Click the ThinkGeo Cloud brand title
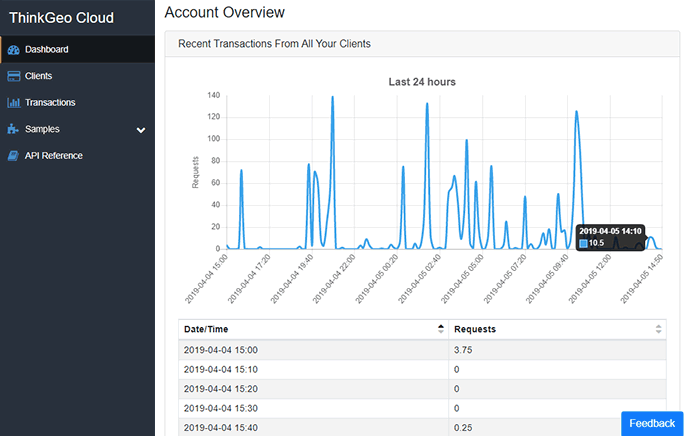This screenshot has width=690, height=436. [61, 17]
